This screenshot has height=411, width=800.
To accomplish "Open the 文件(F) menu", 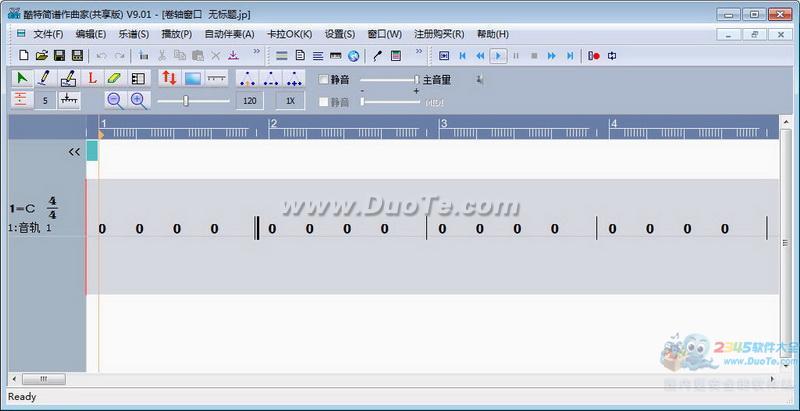I will coord(48,34).
